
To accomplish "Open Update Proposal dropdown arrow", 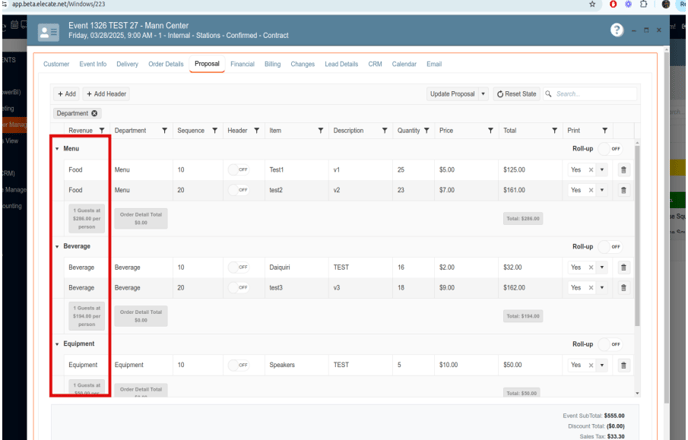I will coord(483,94).
